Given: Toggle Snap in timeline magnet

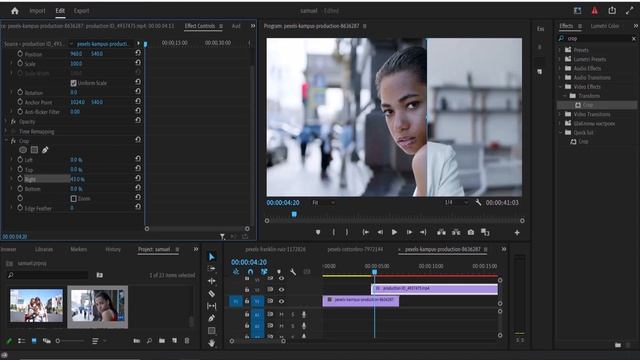Looking at the screenshot, I should [x=250, y=272].
